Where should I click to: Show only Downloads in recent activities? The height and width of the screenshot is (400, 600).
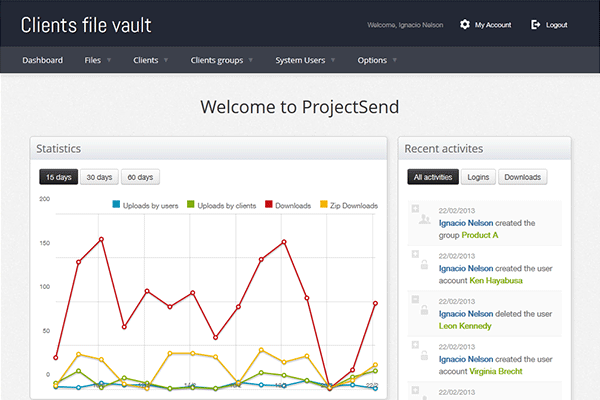522,177
